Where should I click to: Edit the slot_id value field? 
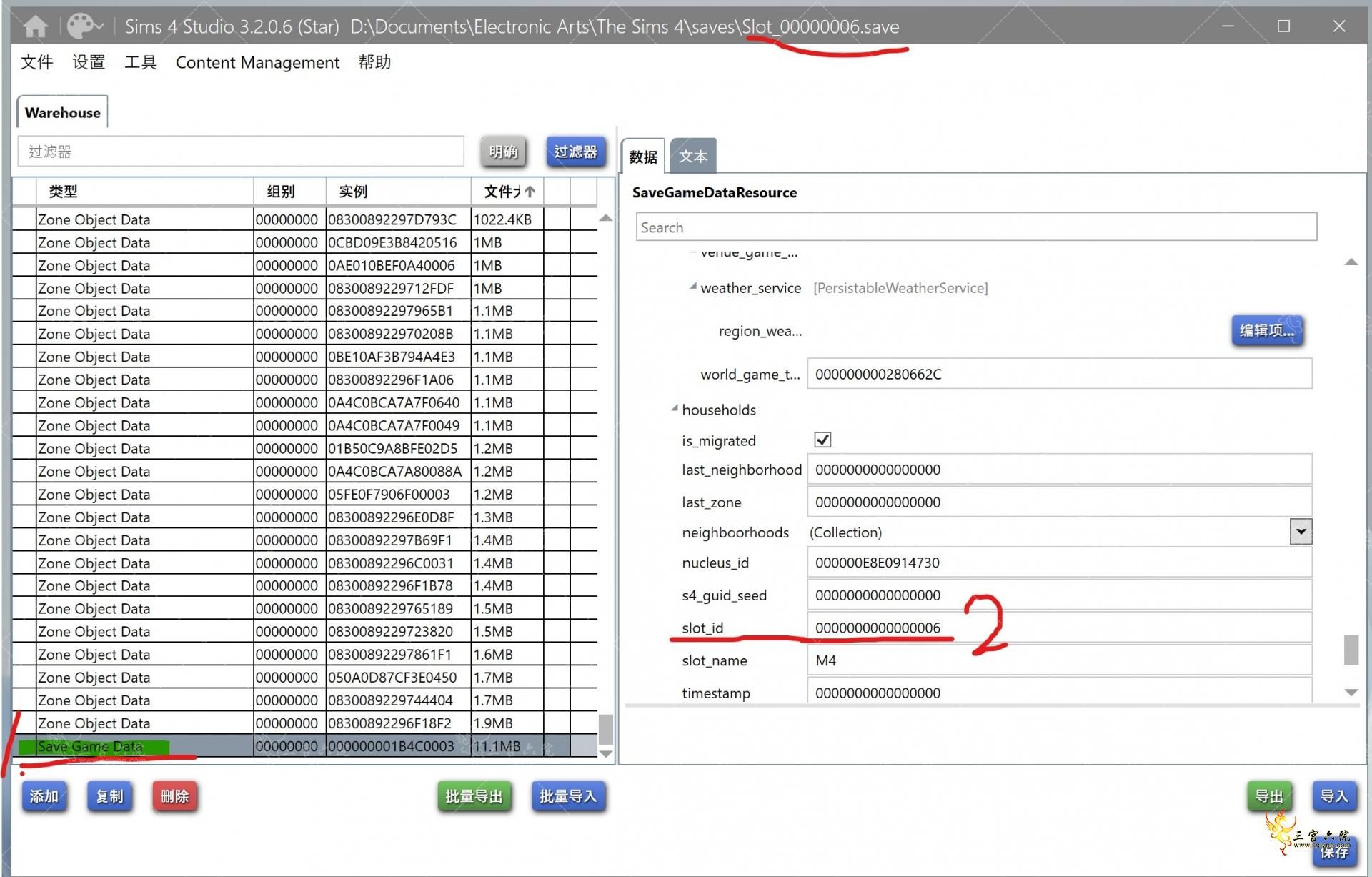[x=1059, y=628]
